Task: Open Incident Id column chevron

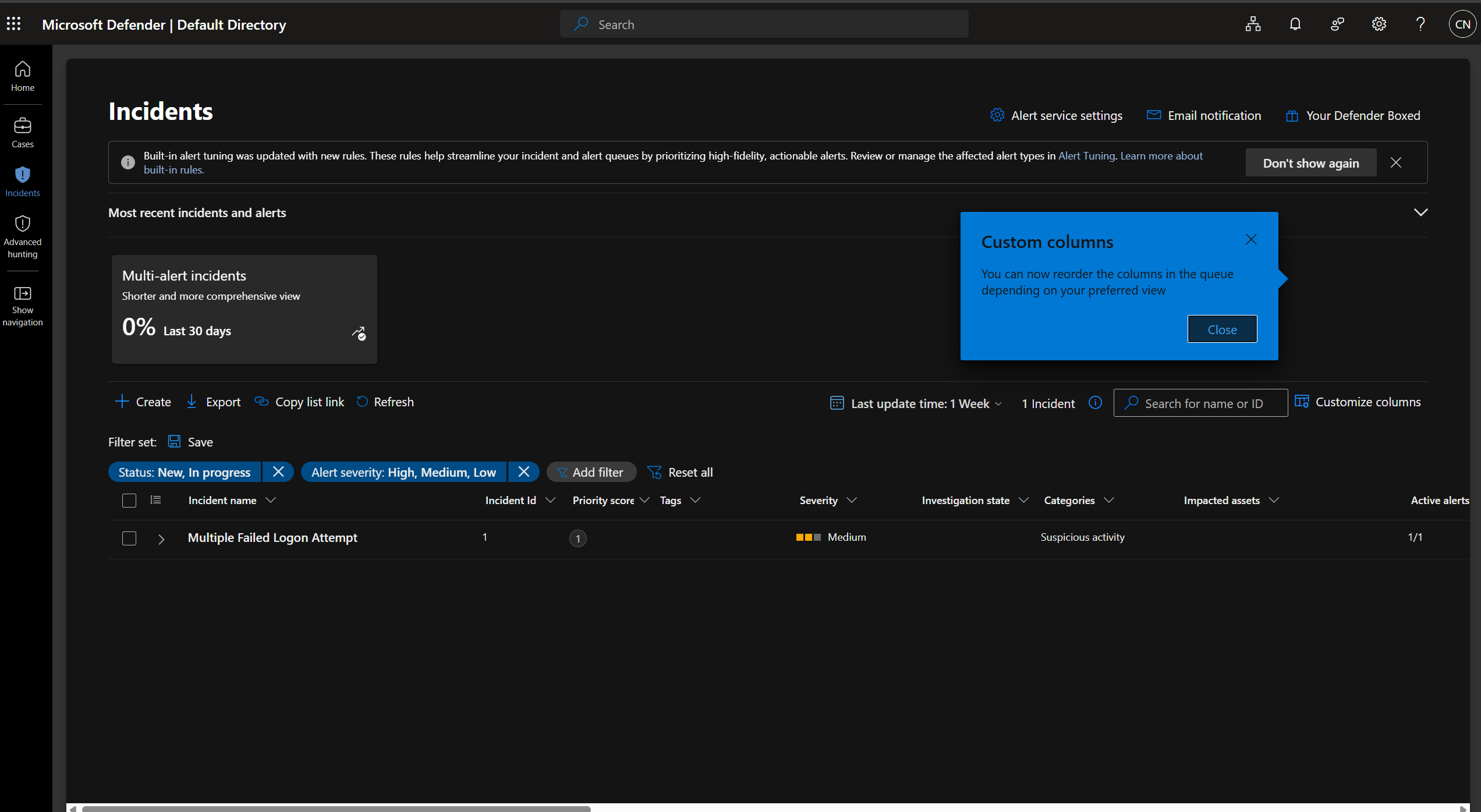Action: point(550,500)
